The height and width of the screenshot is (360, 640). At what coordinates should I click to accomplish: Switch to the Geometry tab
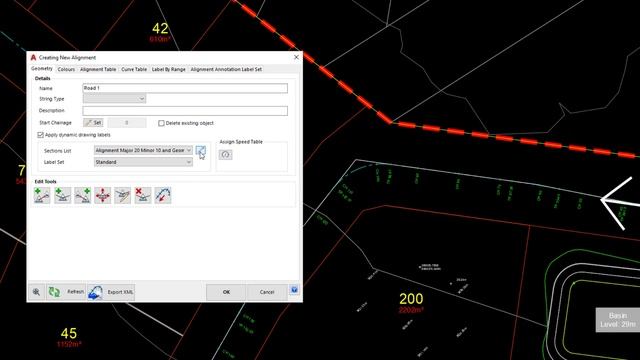pos(42,69)
